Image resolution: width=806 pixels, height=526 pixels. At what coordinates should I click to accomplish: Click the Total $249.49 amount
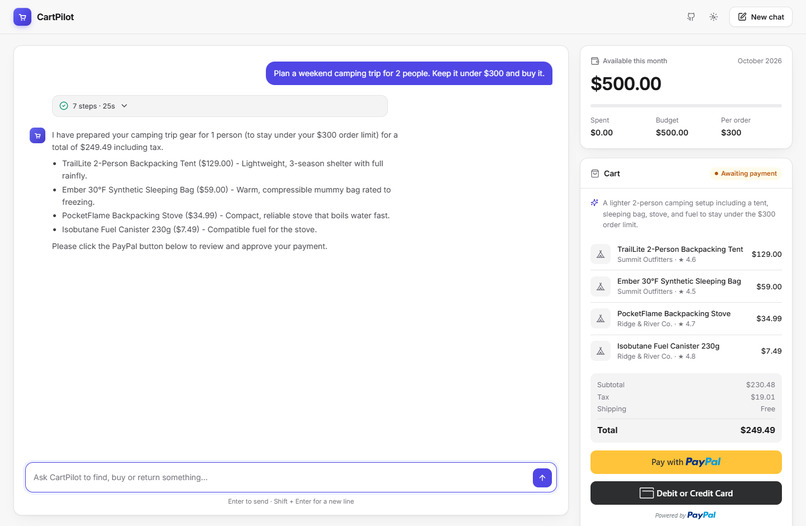758,430
